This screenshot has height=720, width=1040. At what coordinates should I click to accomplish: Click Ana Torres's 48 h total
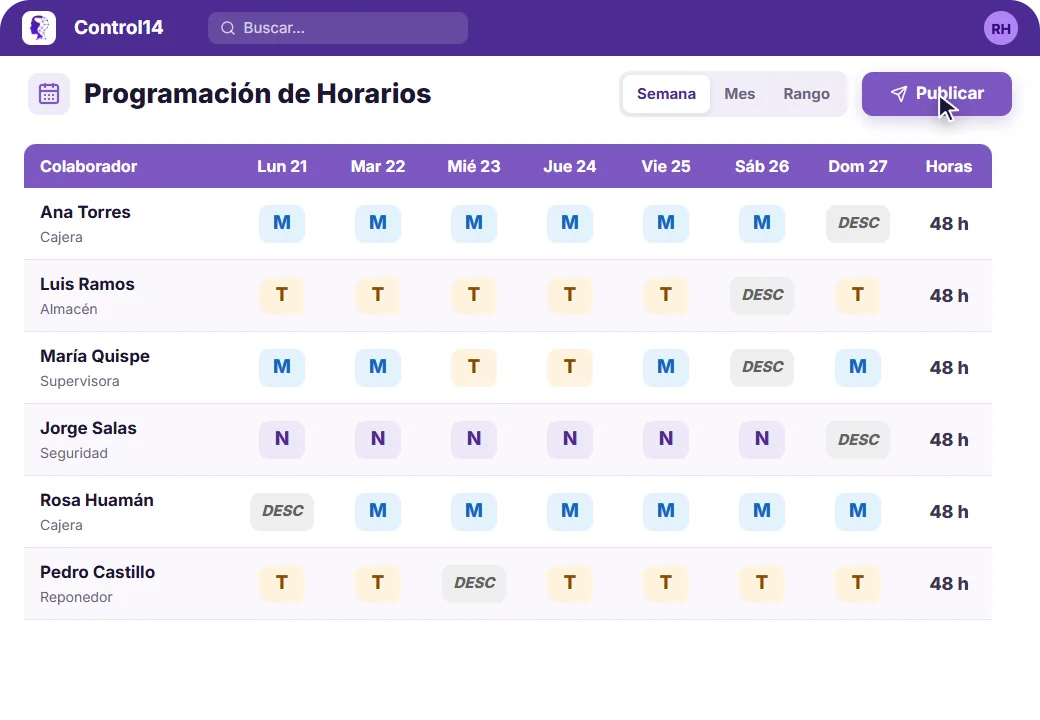948,224
